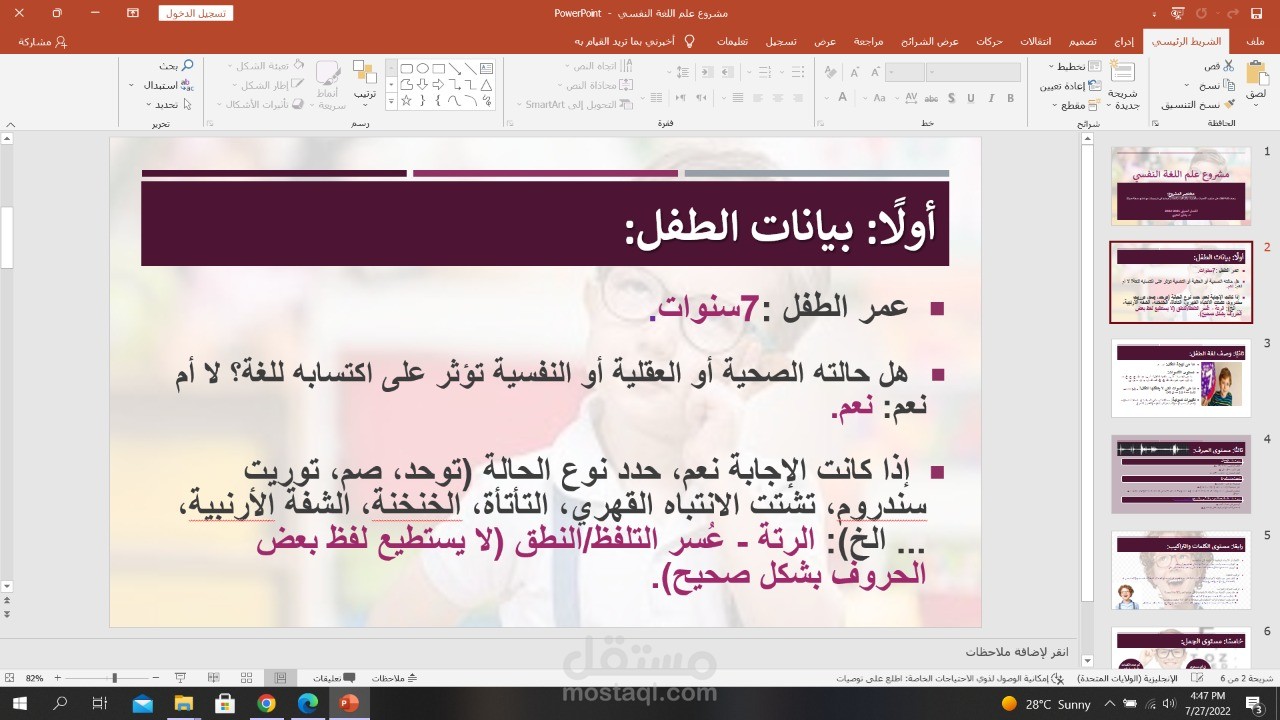This screenshot has height=720, width=1280.
Task: Pick the oval shape in shapes gallery
Action: click(x=423, y=68)
